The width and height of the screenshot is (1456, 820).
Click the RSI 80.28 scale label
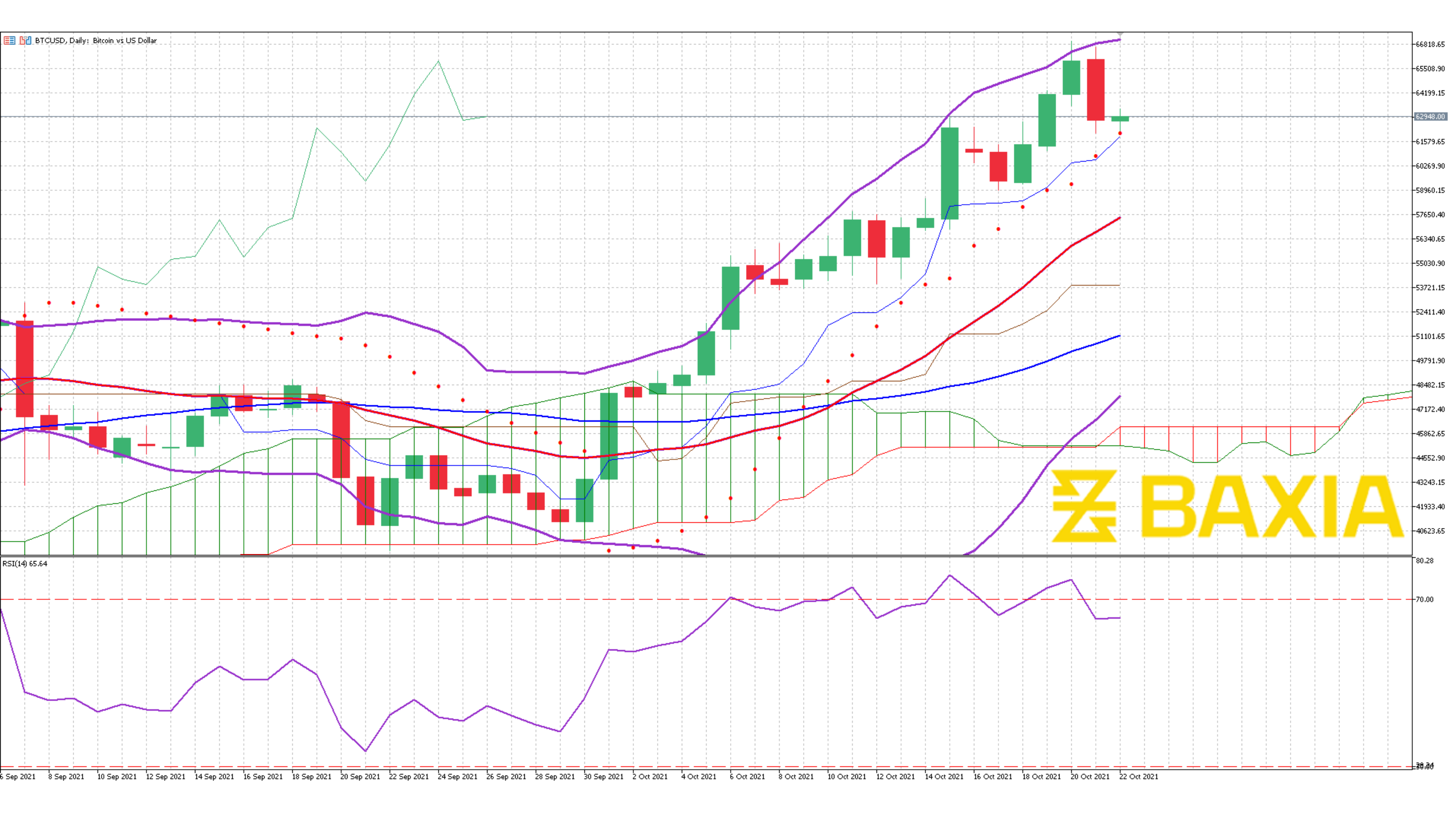tap(1424, 560)
